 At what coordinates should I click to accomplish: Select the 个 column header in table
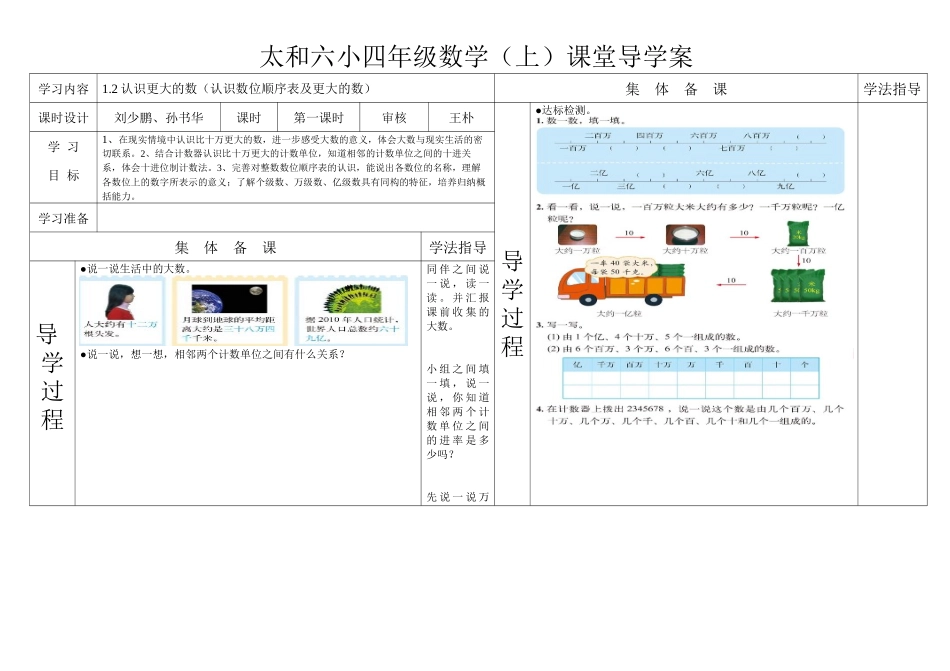tap(805, 365)
